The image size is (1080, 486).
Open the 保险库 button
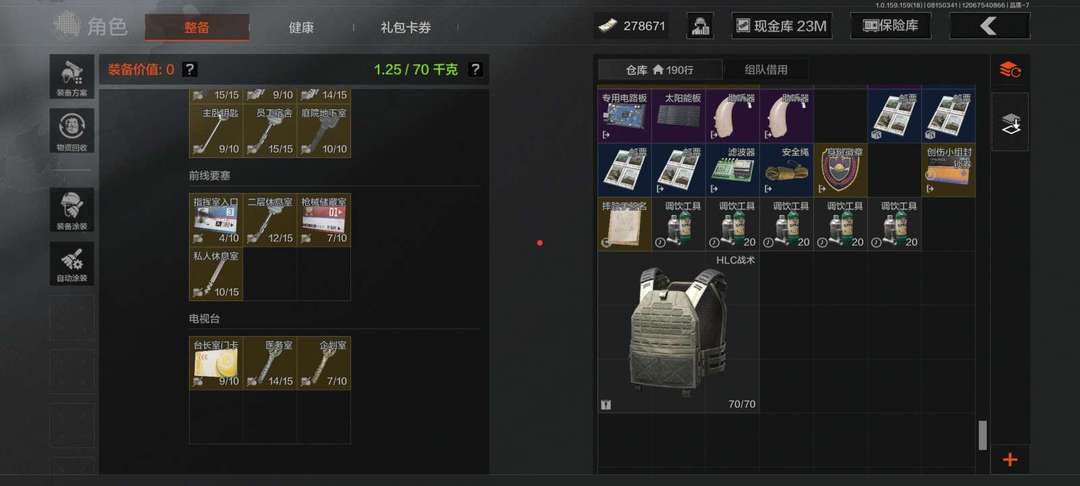pyautogui.click(x=891, y=26)
